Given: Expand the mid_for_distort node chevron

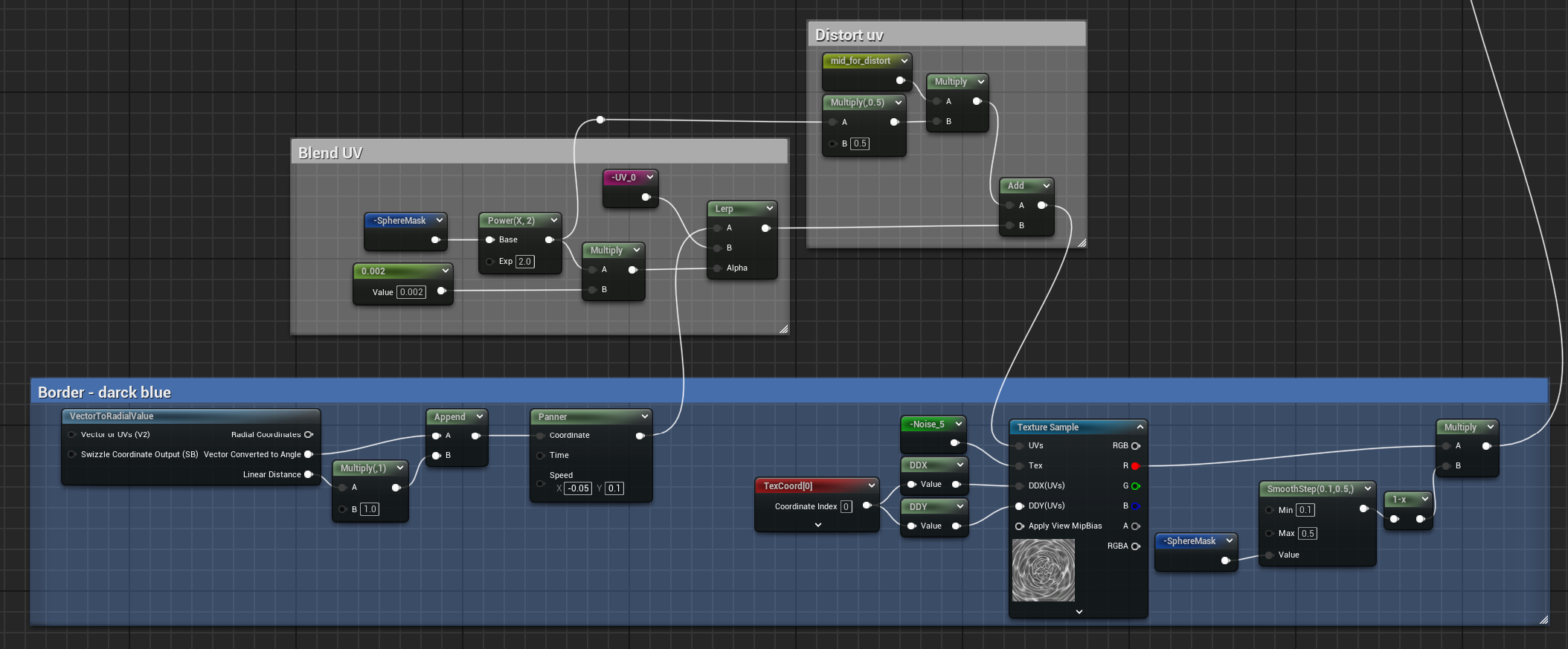Looking at the screenshot, I should click(x=904, y=61).
